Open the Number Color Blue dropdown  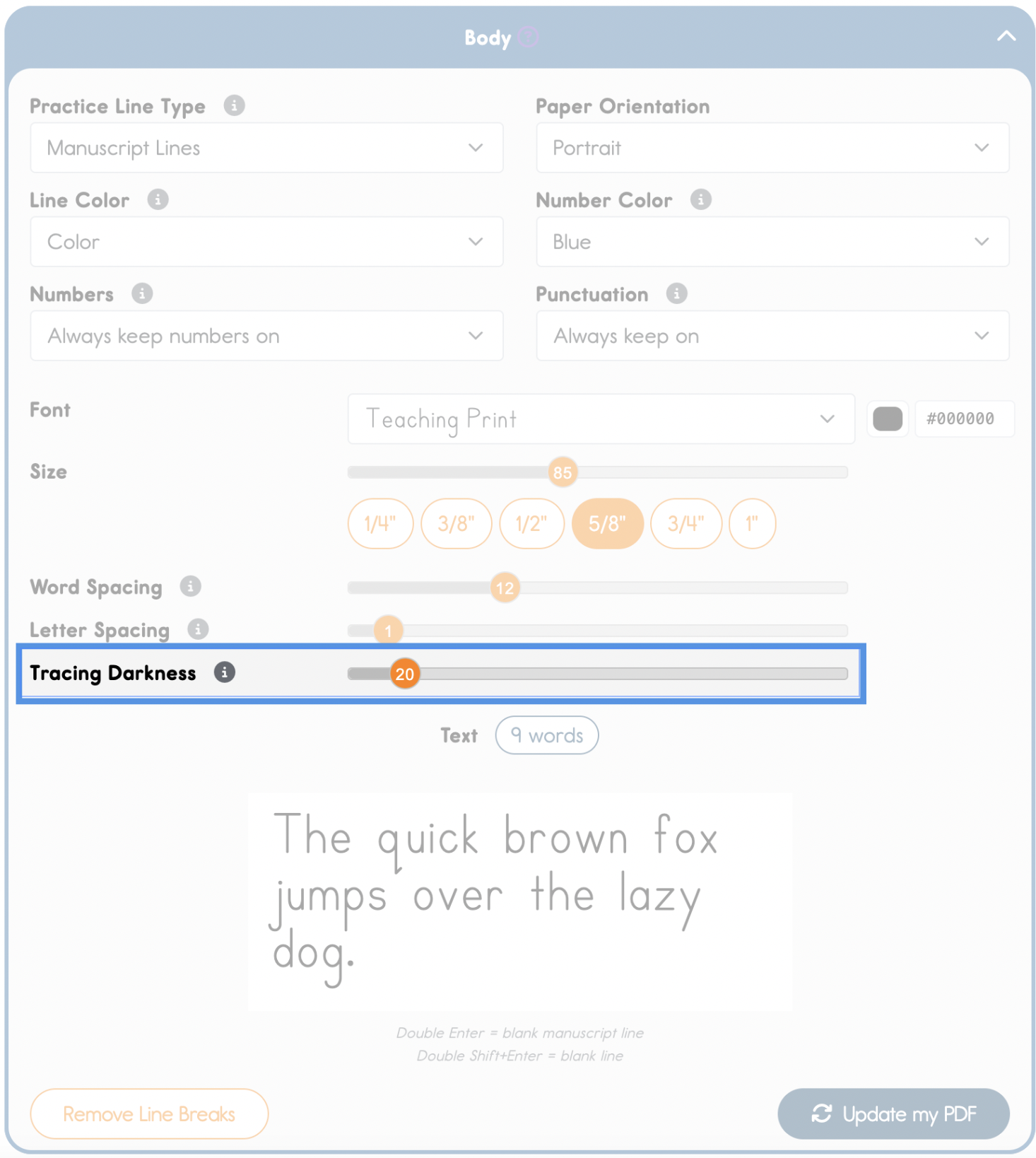[x=772, y=242]
